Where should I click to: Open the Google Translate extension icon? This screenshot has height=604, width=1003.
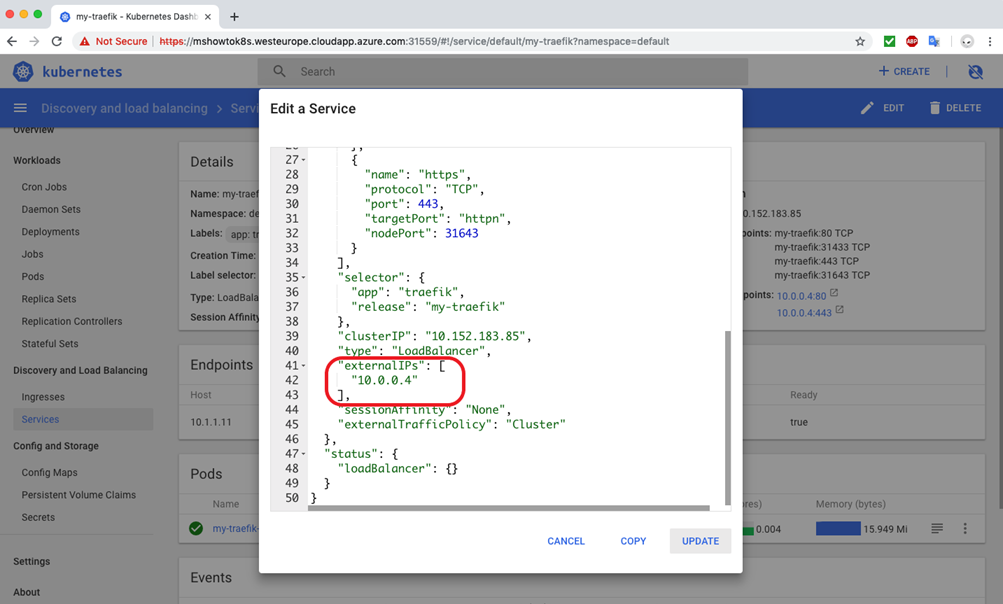935,42
